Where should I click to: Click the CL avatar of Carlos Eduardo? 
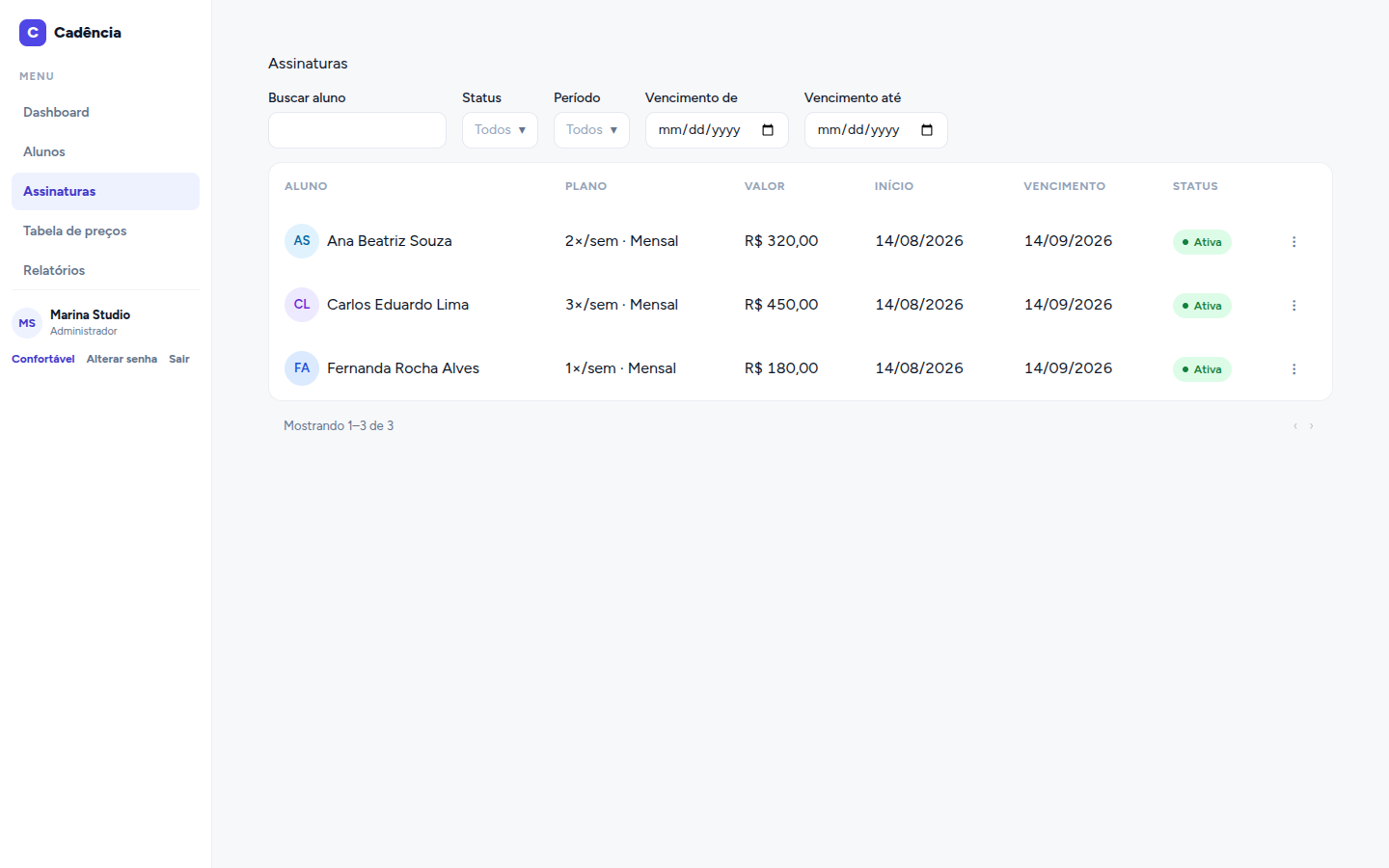pyautogui.click(x=302, y=305)
